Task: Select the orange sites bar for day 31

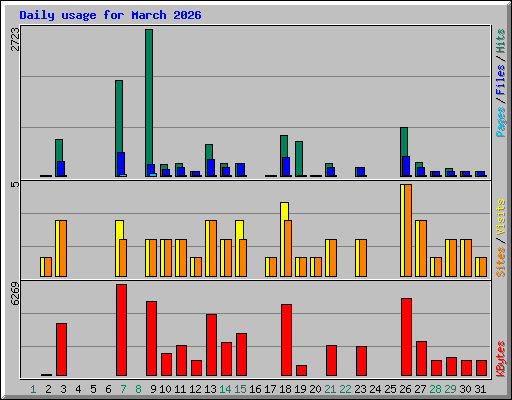Action: [483, 267]
